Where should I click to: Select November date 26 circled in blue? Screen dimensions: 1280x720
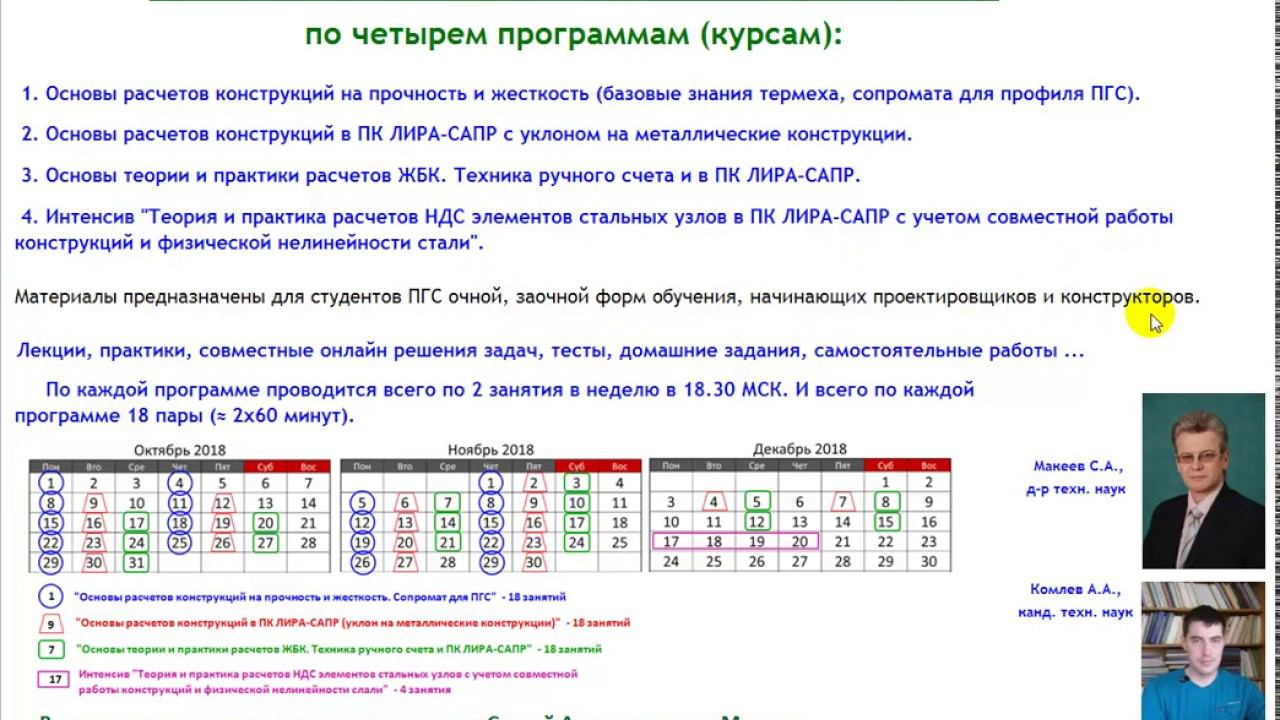pyautogui.click(x=362, y=562)
